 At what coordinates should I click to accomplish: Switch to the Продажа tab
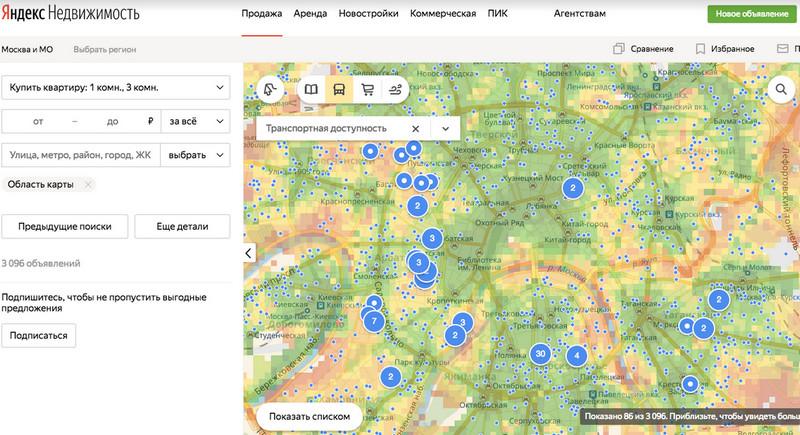262,14
